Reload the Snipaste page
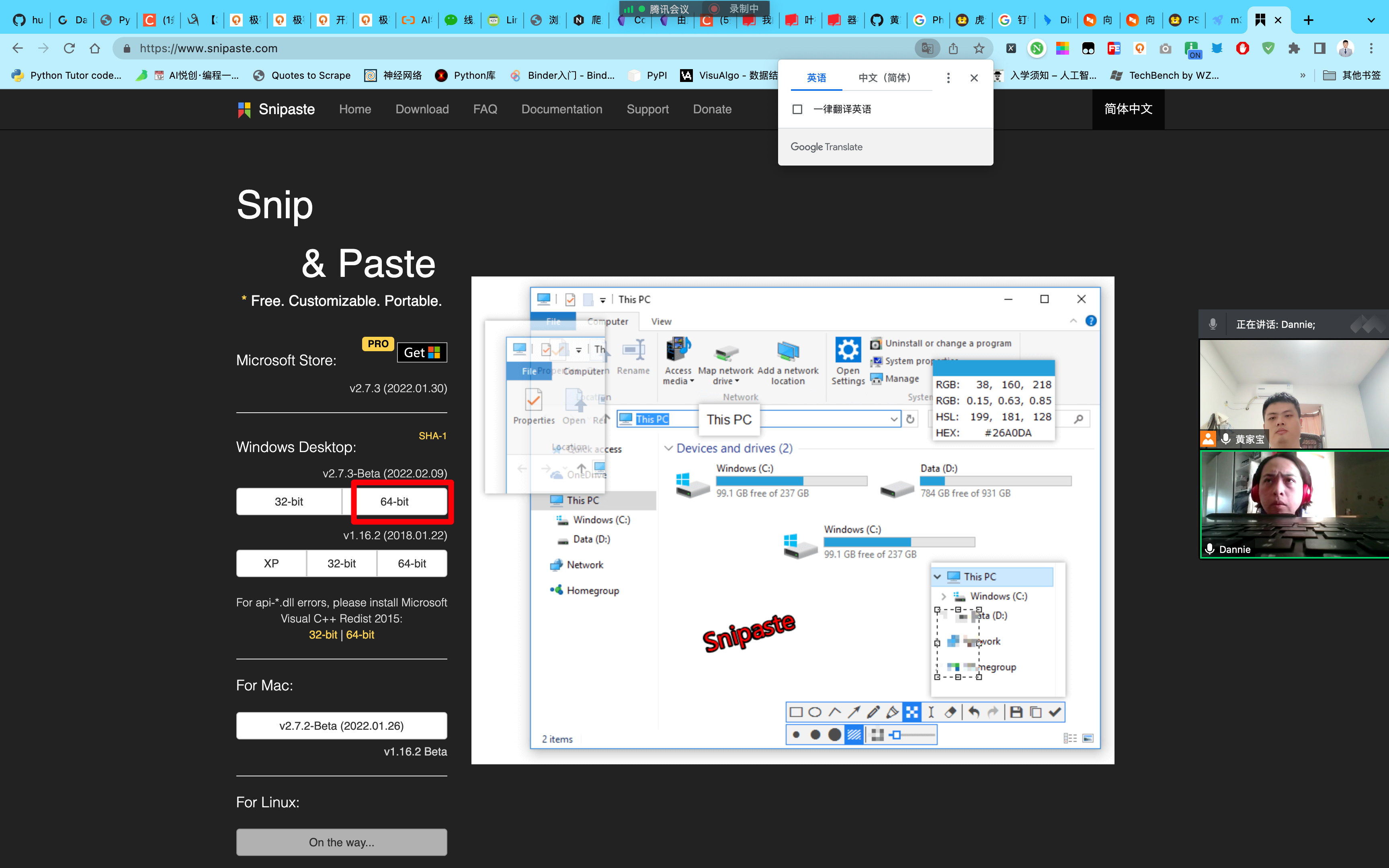The width and height of the screenshot is (1389, 868). [x=70, y=48]
